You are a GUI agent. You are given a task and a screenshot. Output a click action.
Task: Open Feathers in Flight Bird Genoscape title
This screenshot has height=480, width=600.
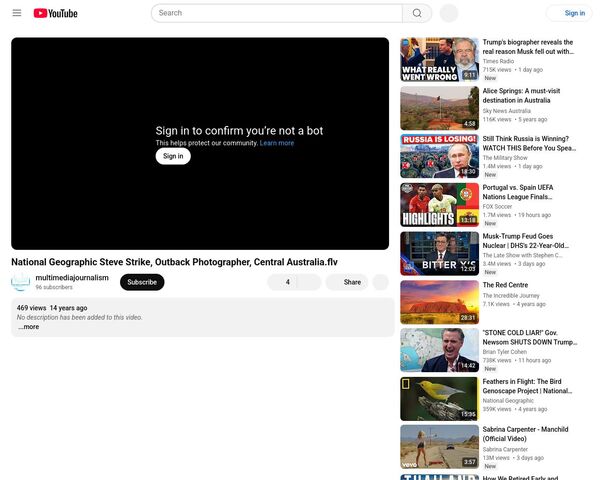(x=527, y=386)
